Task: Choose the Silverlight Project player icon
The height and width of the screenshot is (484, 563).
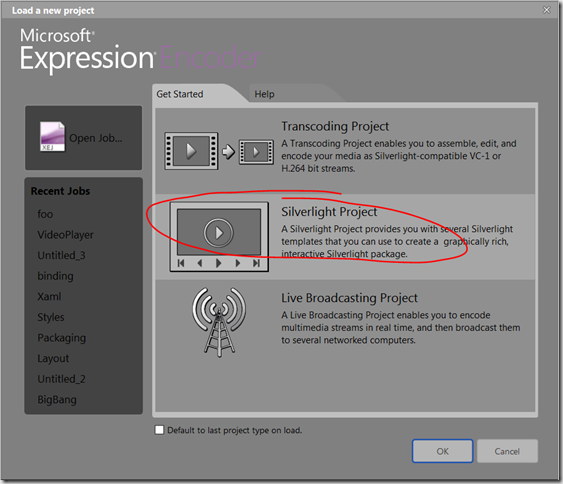Action: tap(219, 236)
